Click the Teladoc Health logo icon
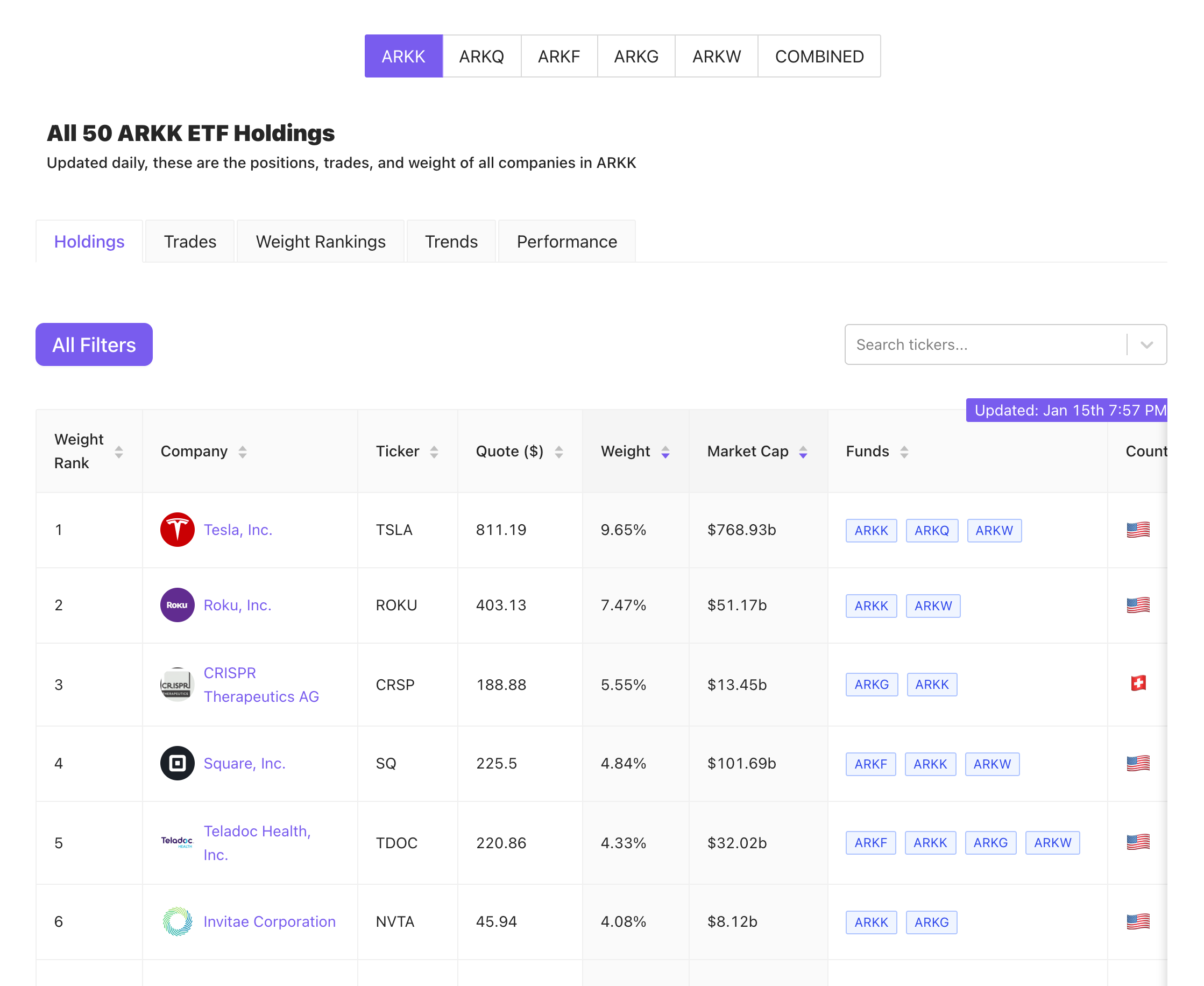The image size is (1204, 986). (x=177, y=842)
